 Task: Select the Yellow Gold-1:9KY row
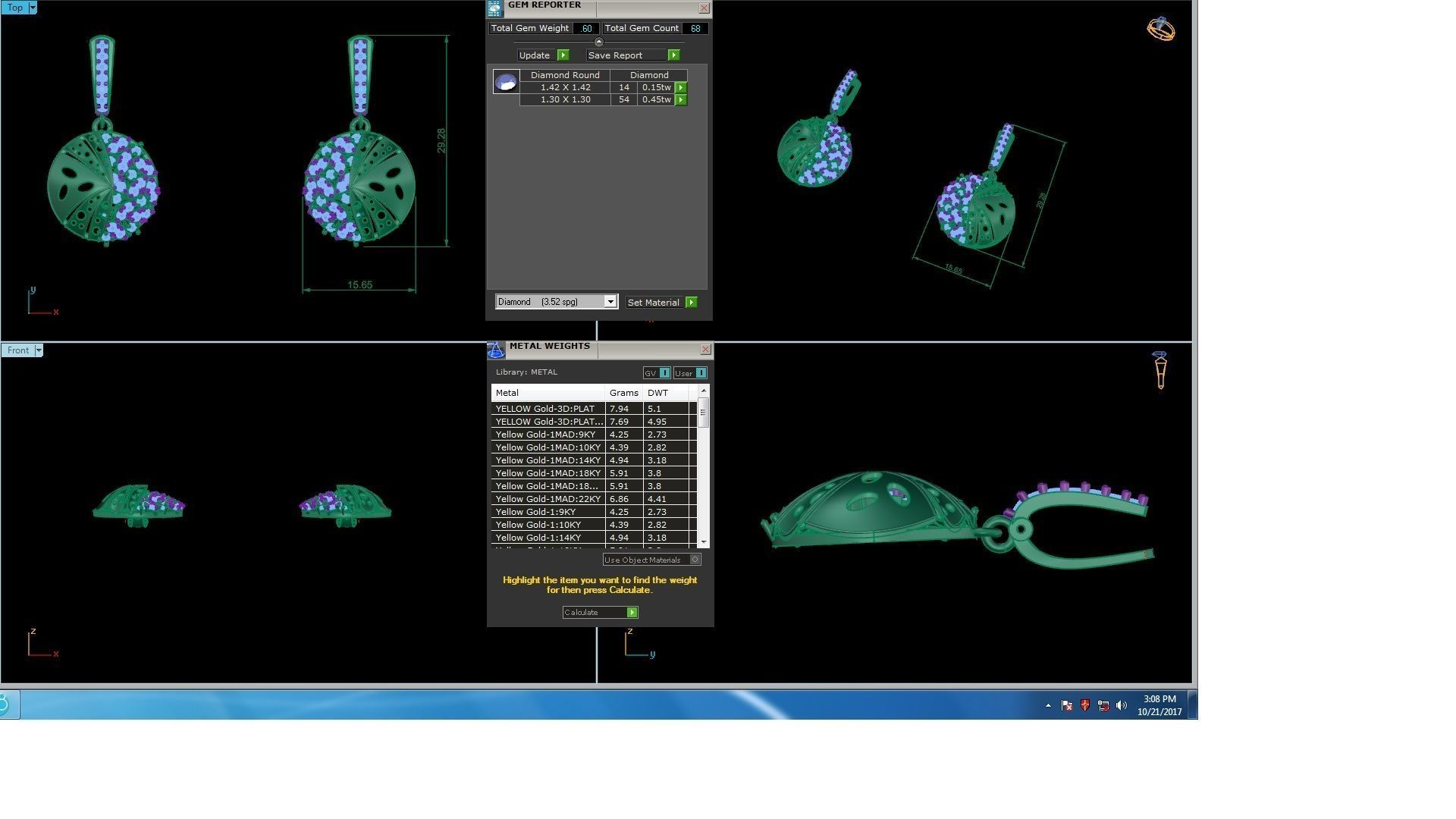coord(595,512)
